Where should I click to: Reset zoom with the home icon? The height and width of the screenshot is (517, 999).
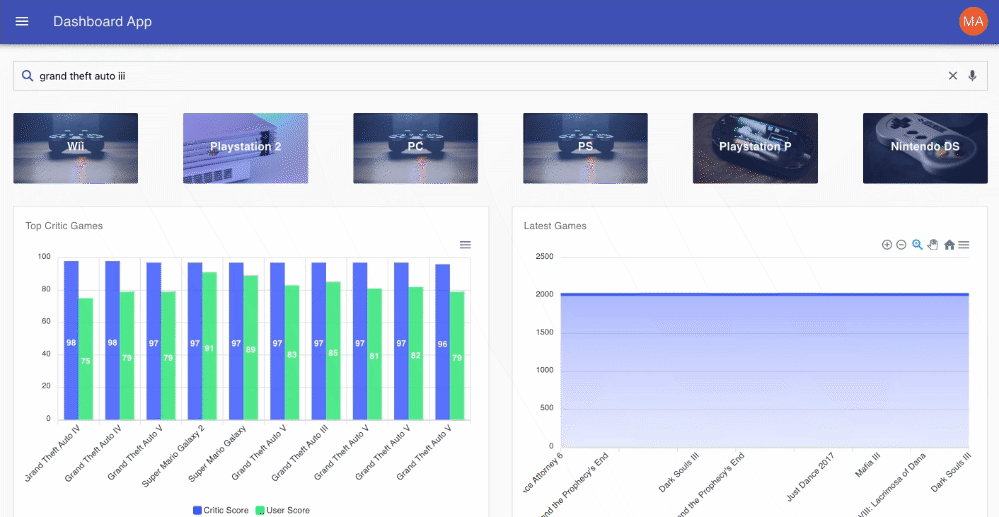click(x=949, y=245)
